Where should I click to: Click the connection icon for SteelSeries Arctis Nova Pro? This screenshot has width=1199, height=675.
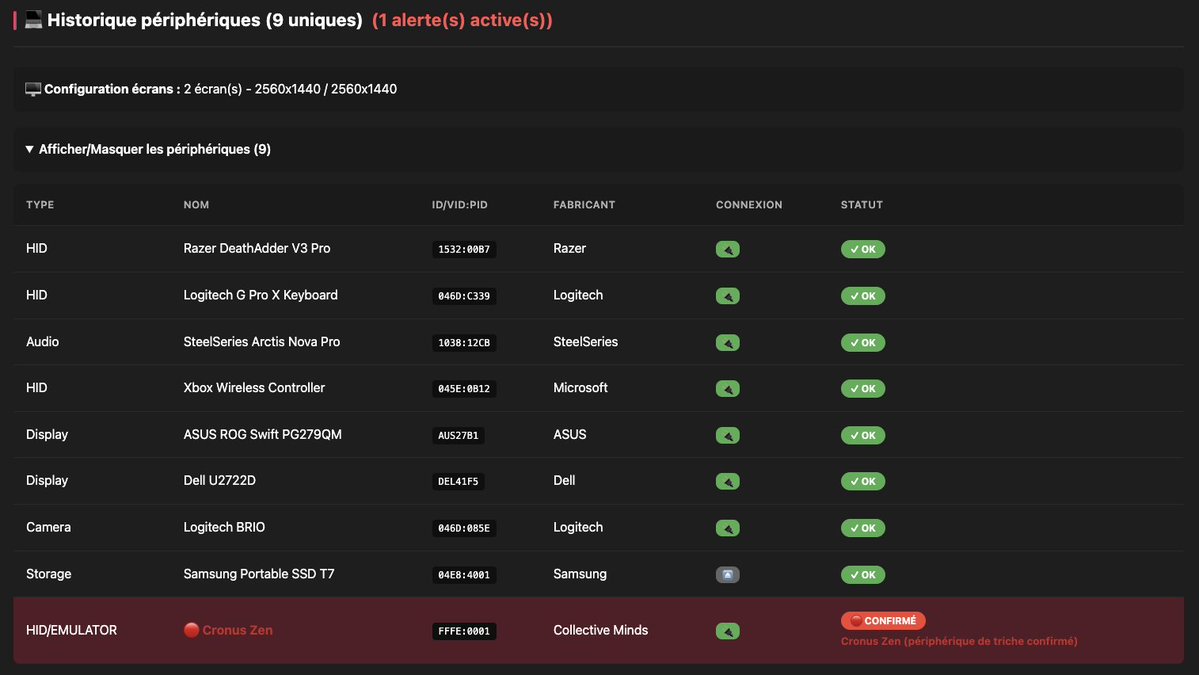tap(727, 342)
